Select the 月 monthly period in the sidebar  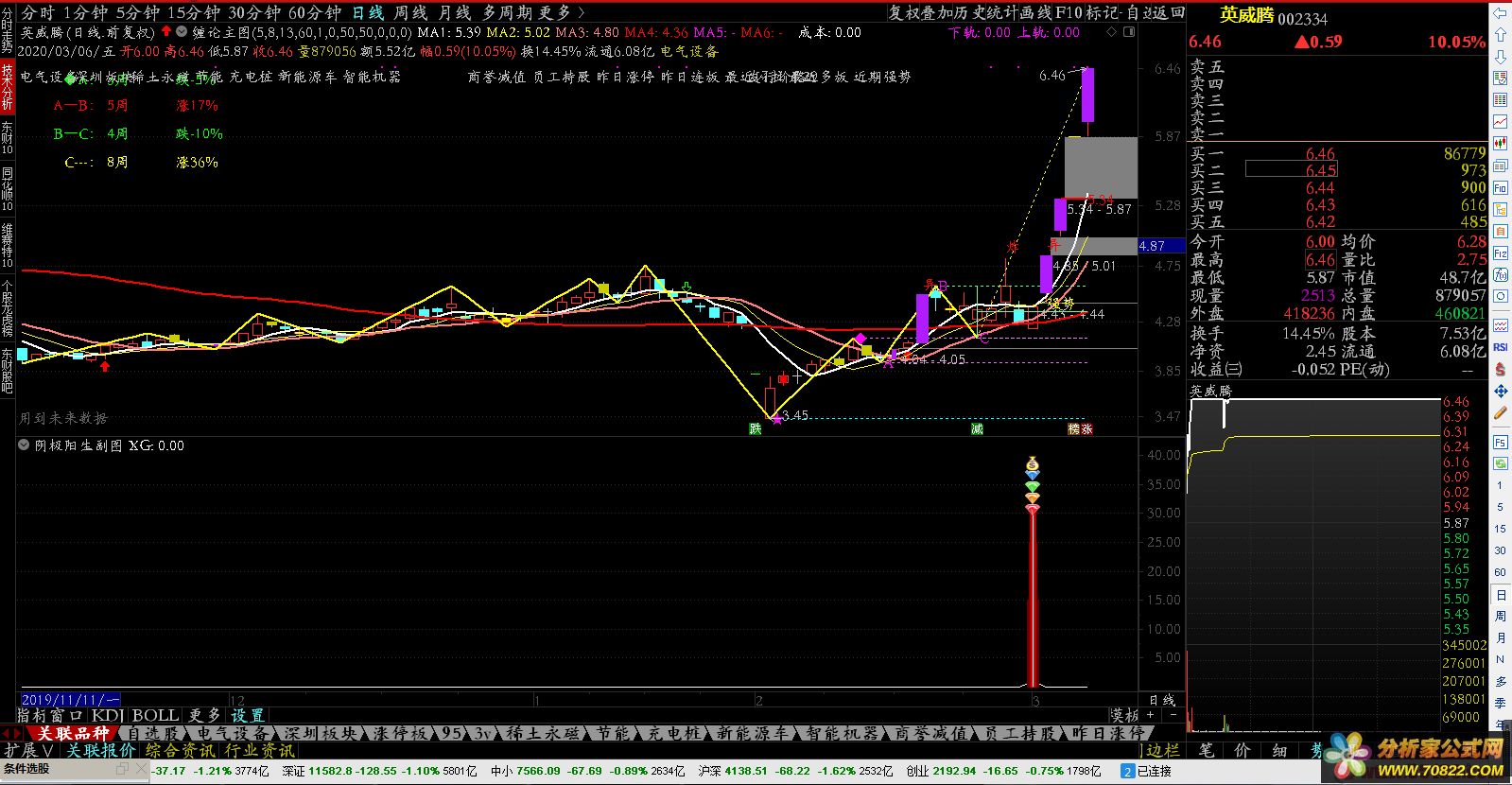[x=1501, y=638]
